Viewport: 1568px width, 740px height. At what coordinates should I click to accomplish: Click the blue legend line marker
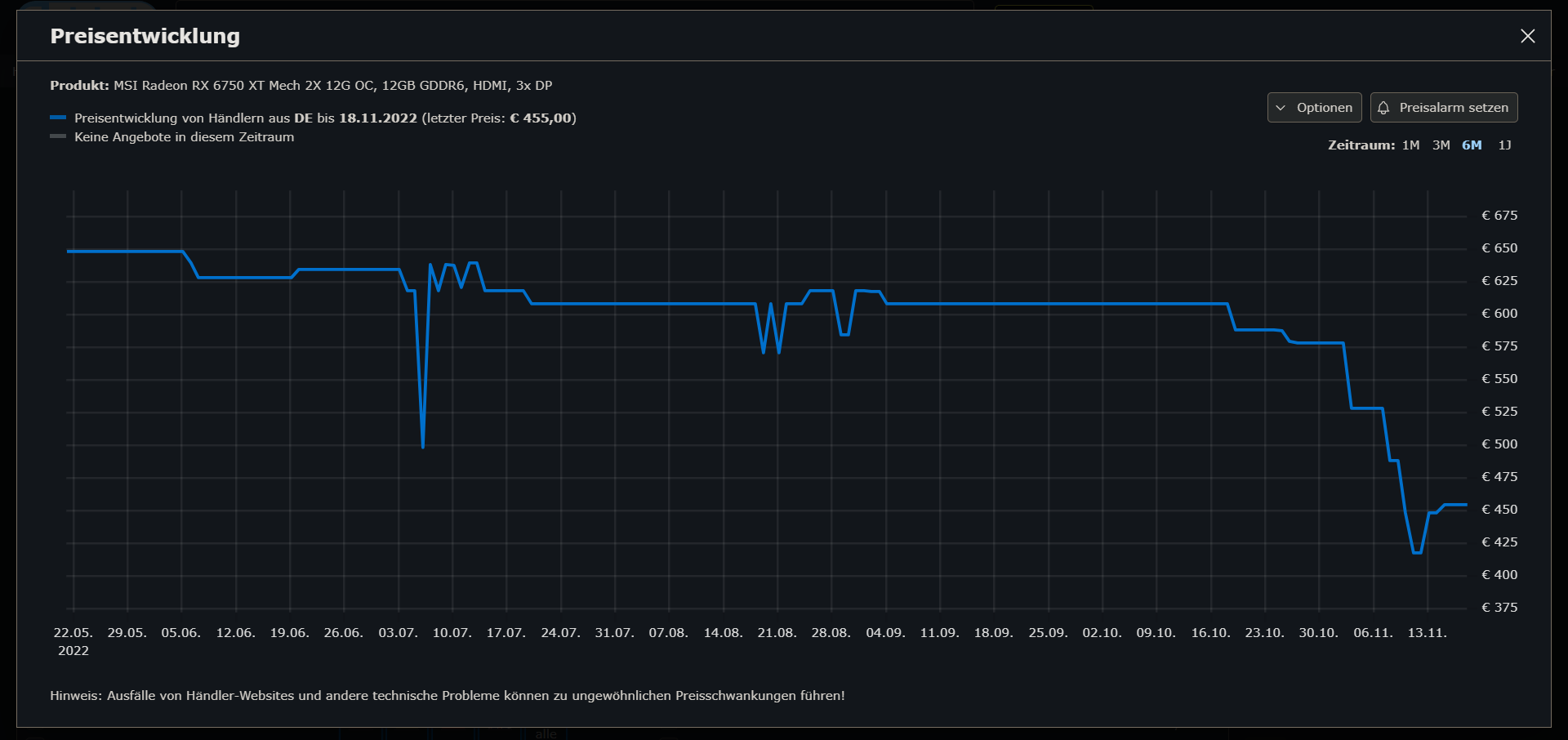(x=58, y=117)
